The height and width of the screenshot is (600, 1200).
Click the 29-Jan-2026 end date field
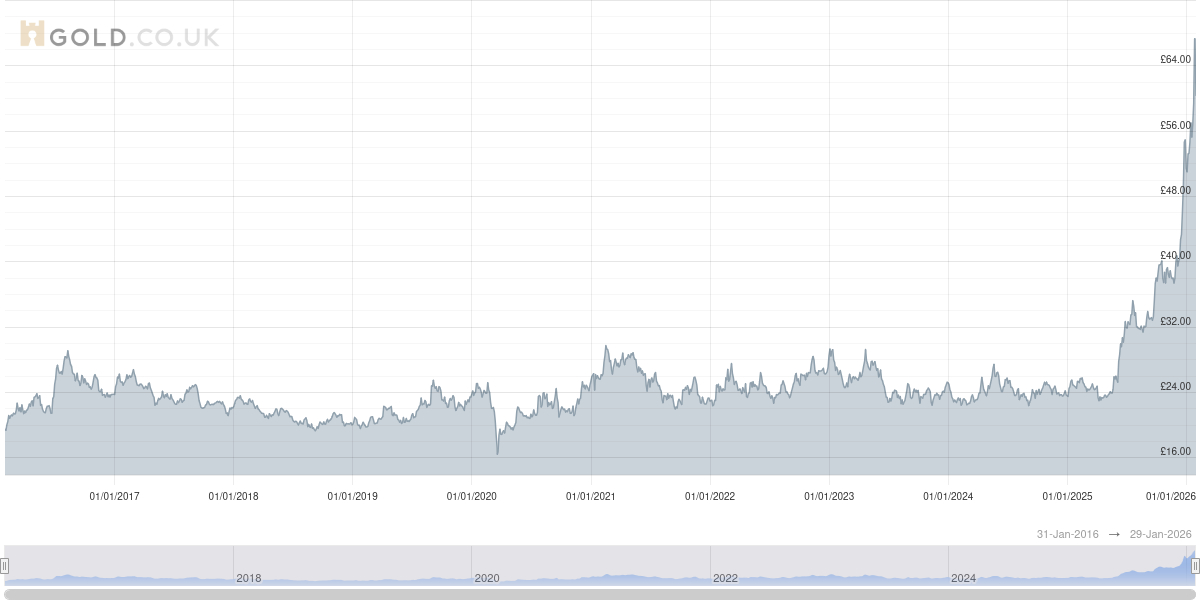(x=1161, y=535)
